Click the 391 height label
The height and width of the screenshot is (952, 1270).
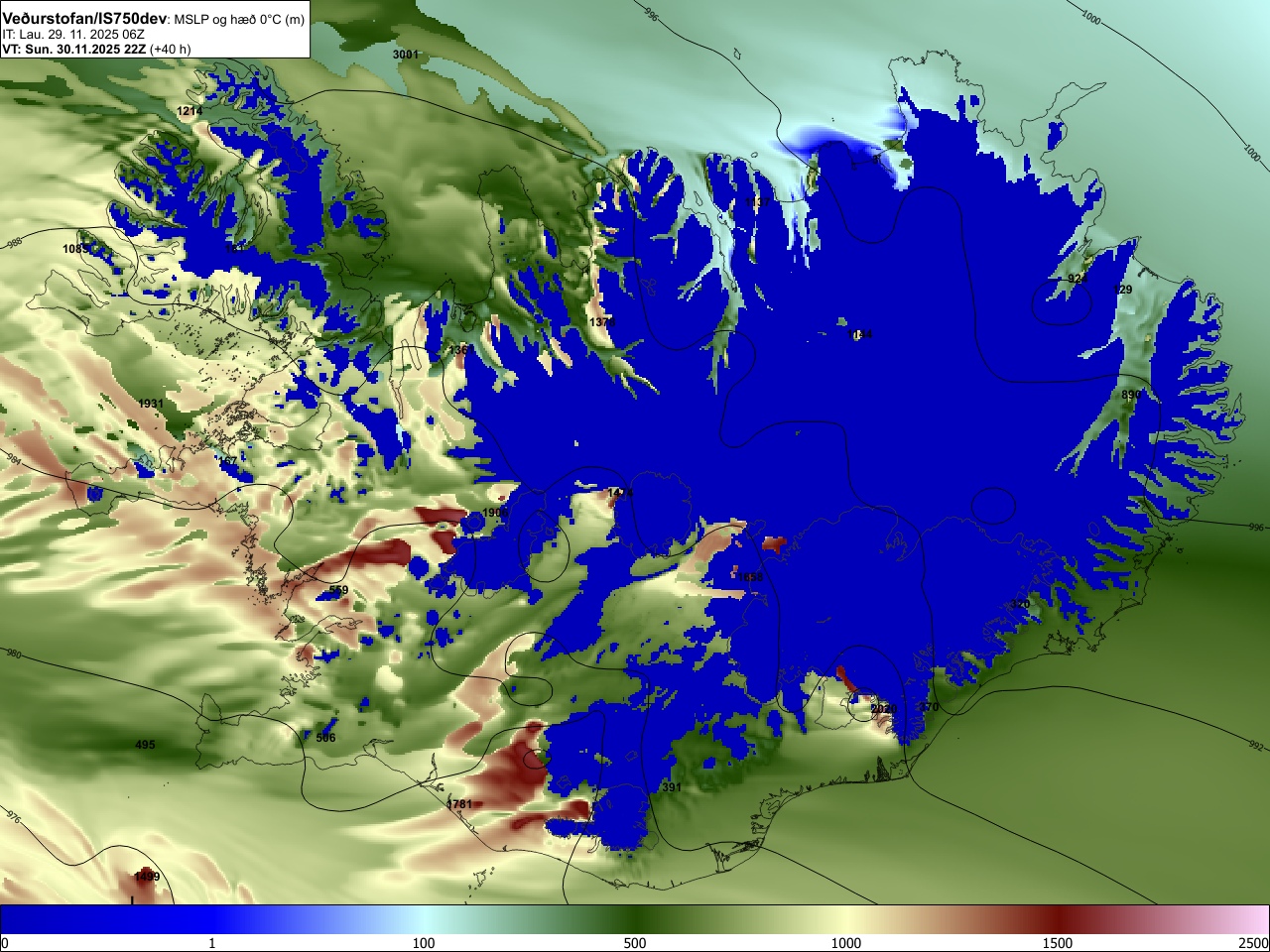[x=672, y=787]
